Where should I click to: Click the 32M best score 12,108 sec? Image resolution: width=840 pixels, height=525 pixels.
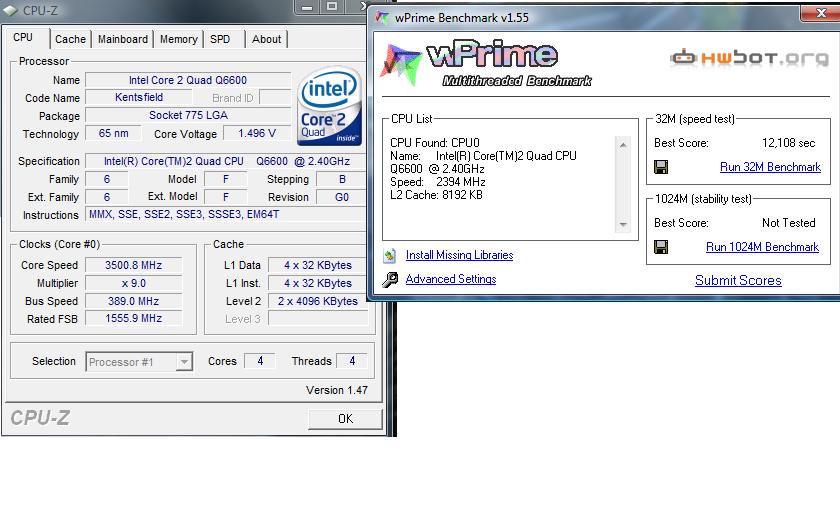(788, 143)
